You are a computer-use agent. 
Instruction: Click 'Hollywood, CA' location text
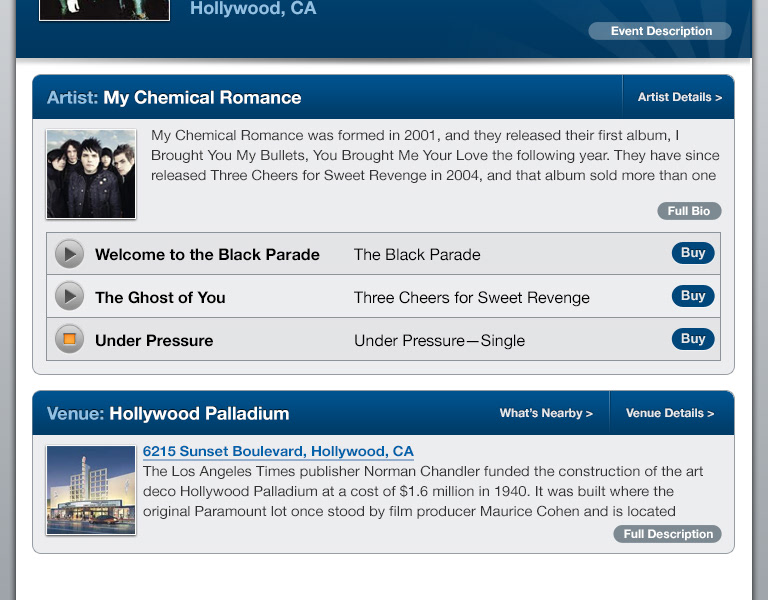(x=253, y=8)
